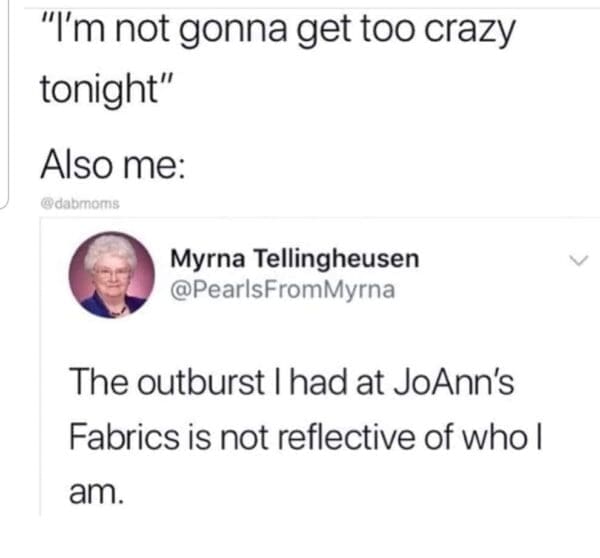Visit the @PearlsFromMyrna handle
The width and height of the screenshot is (600, 558).
pyautogui.click(x=282, y=290)
